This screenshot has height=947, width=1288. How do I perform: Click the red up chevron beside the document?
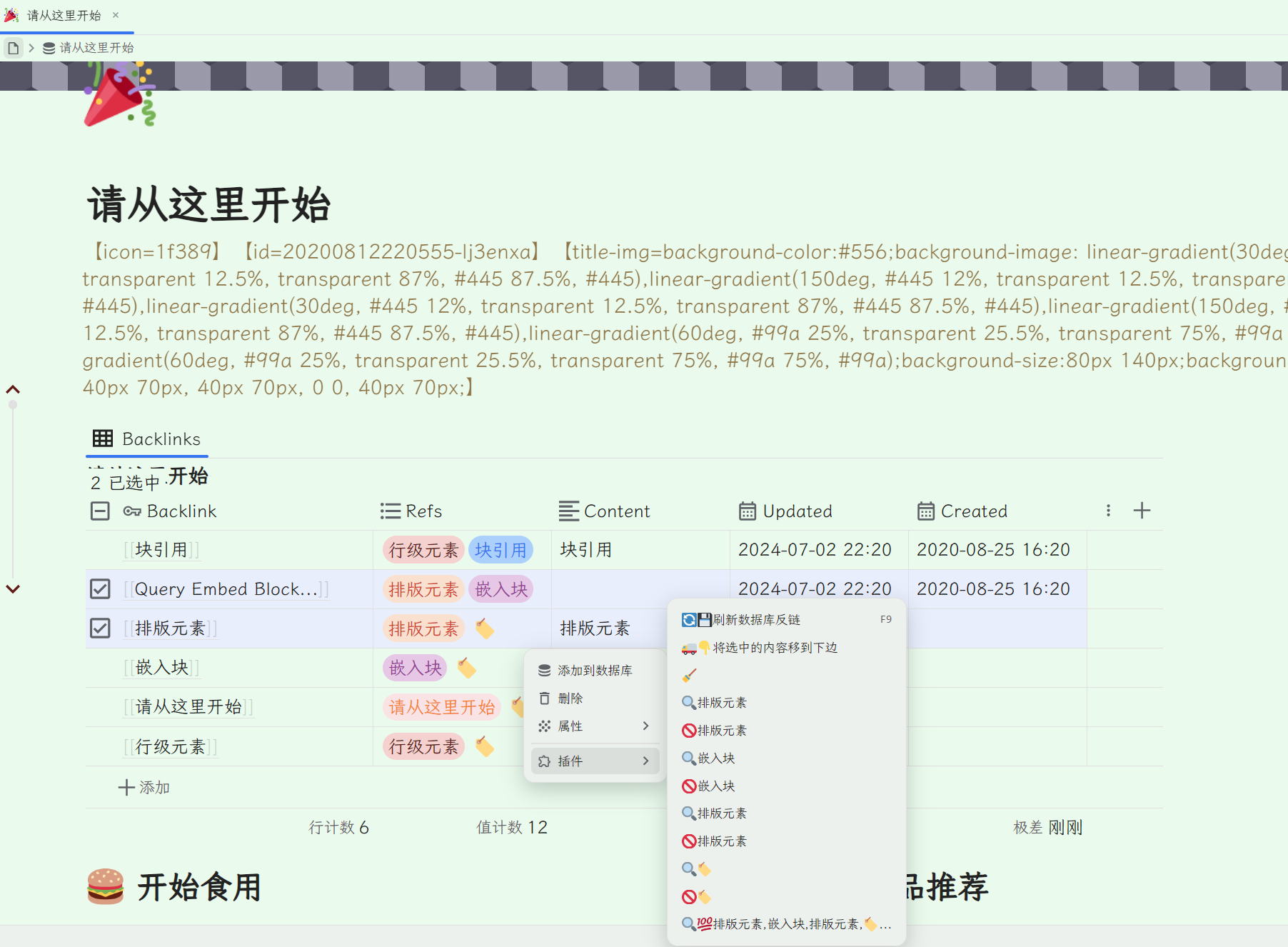pyautogui.click(x=13, y=390)
